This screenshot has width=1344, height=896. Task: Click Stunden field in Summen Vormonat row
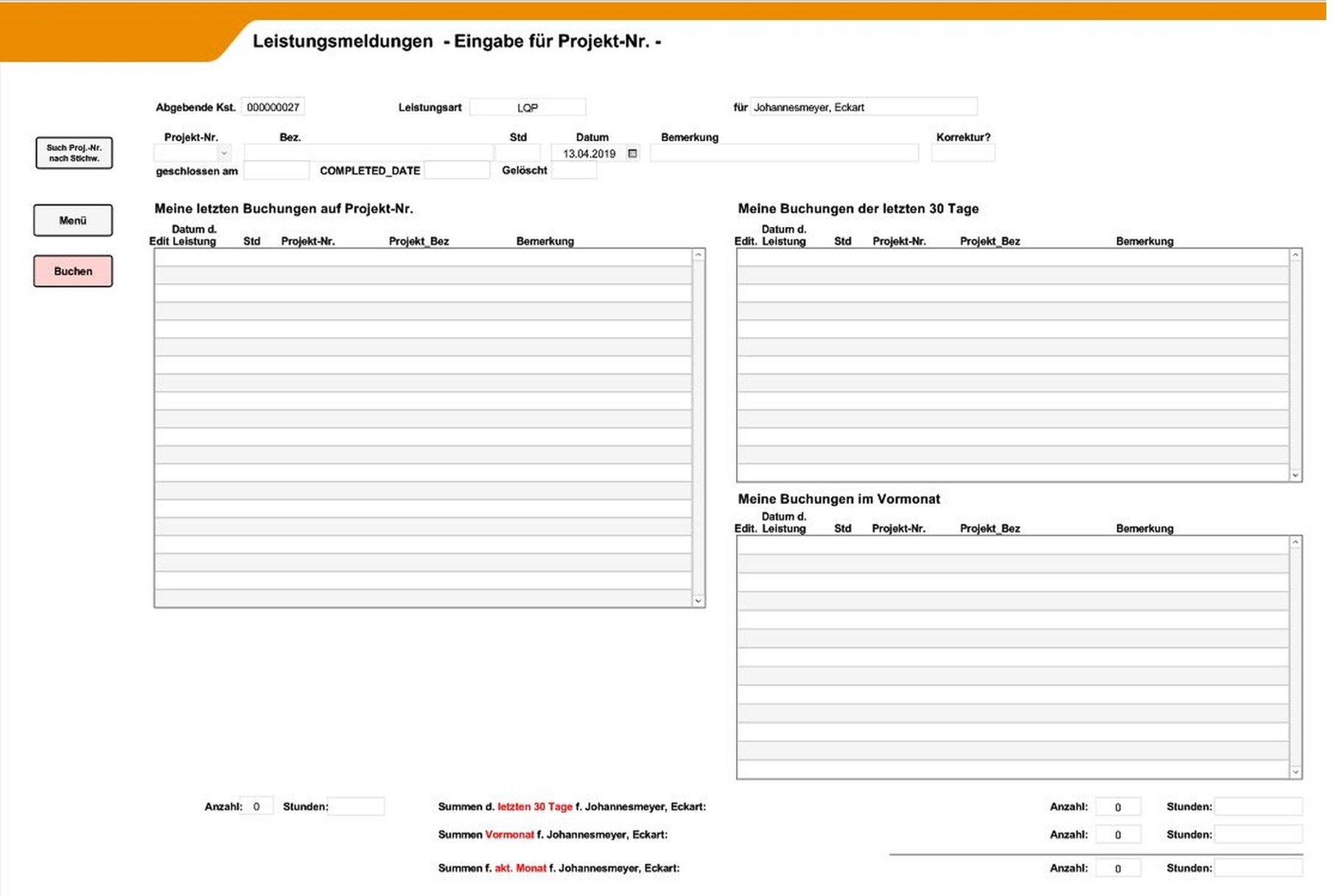1259,834
